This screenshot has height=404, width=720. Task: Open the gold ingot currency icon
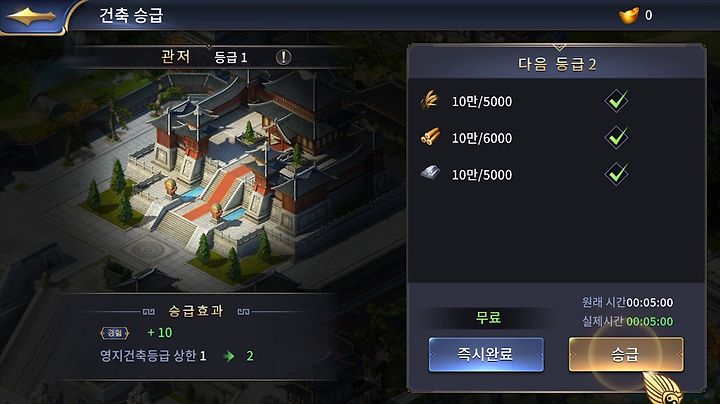click(628, 16)
